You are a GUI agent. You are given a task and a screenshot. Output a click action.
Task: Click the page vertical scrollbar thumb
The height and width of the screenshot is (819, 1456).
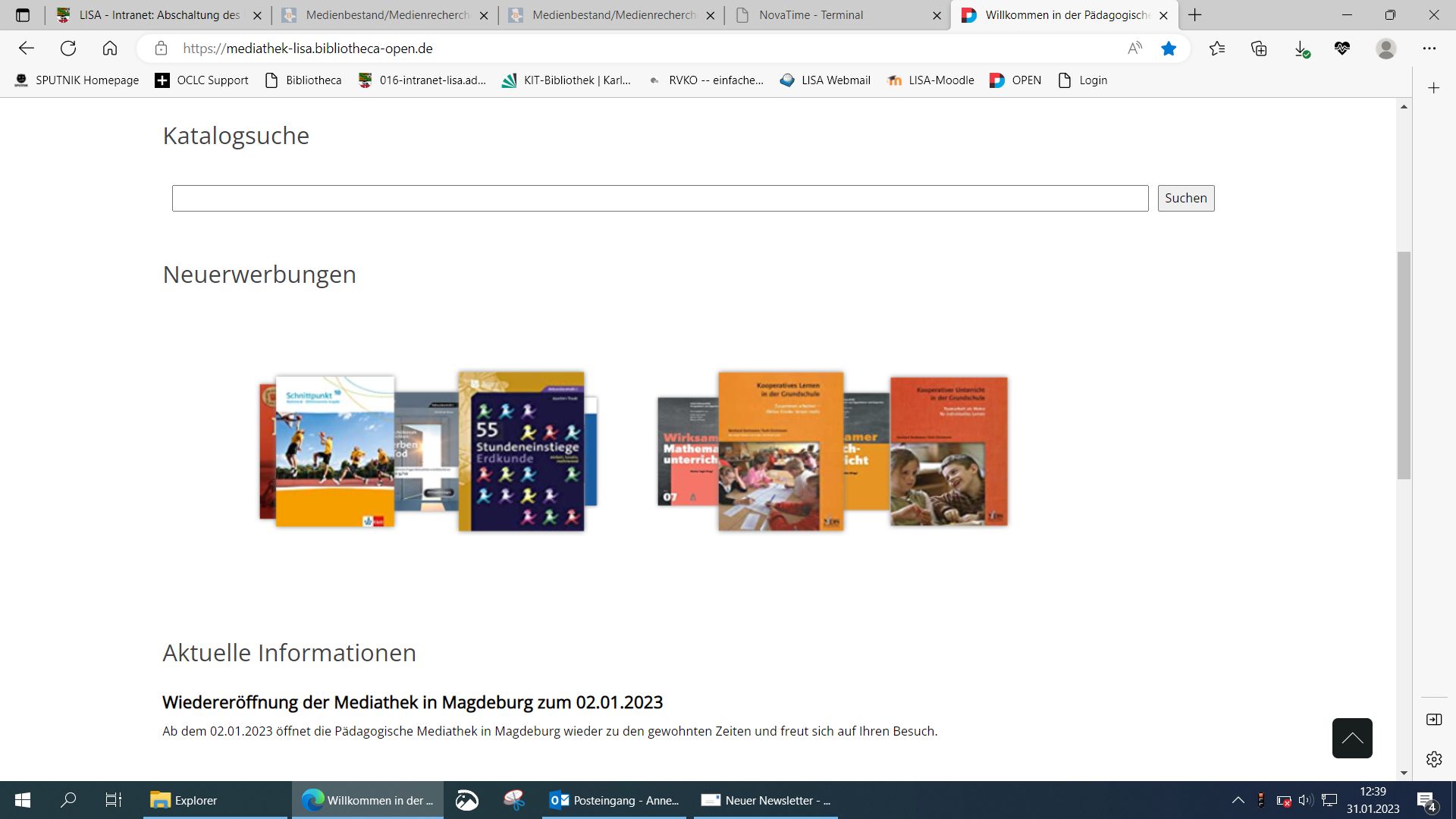tap(1404, 364)
